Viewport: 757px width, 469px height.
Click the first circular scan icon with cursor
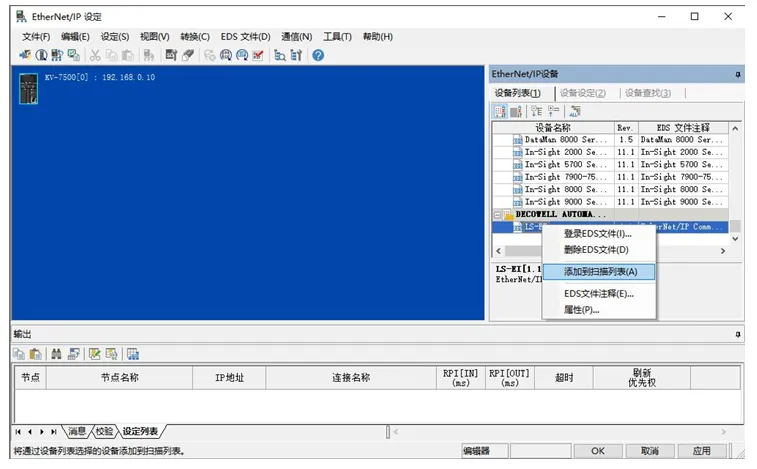[x=226, y=56]
